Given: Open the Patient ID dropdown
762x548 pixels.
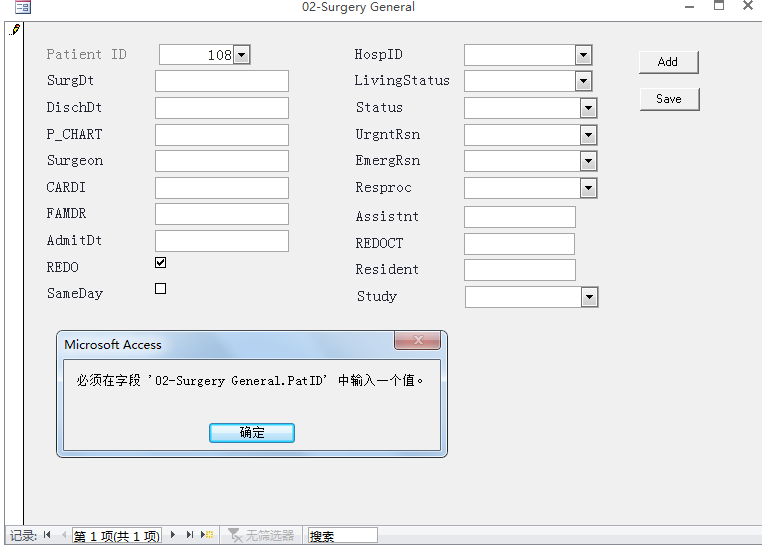Looking at the screenshot, I should click(241, 55).
